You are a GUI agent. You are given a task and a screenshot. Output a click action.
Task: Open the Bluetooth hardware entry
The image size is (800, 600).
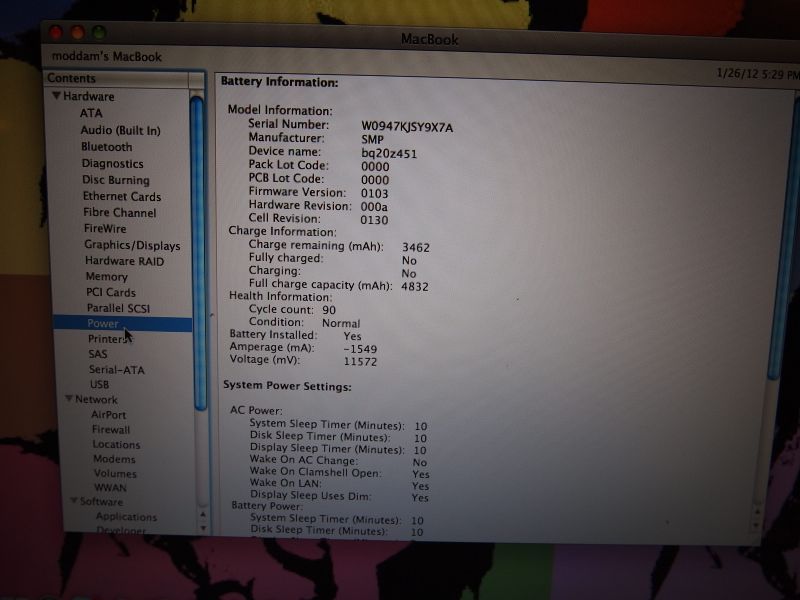[107, 147]
